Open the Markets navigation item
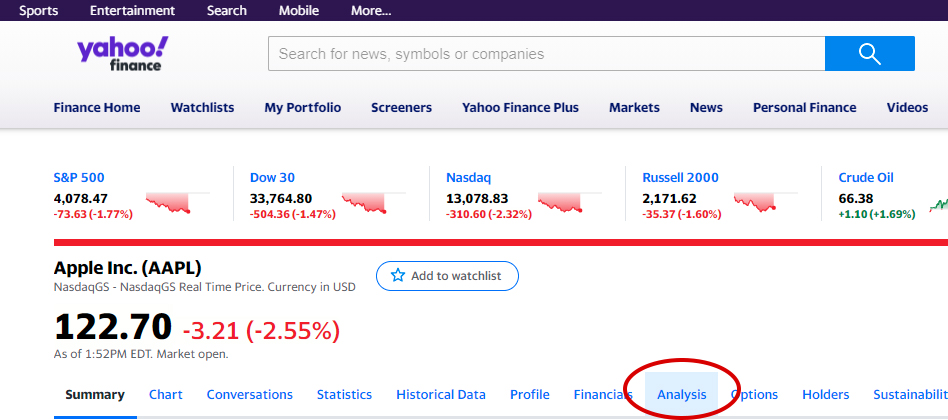The height and width of the screenshot is (420, 948). click(634, 108)
